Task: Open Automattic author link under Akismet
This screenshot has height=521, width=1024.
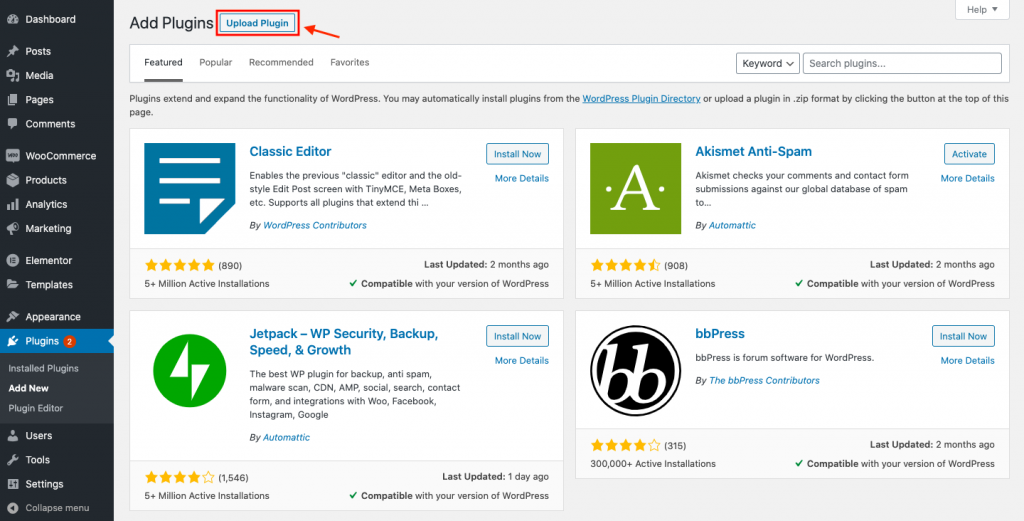Action: pos(732,225)
